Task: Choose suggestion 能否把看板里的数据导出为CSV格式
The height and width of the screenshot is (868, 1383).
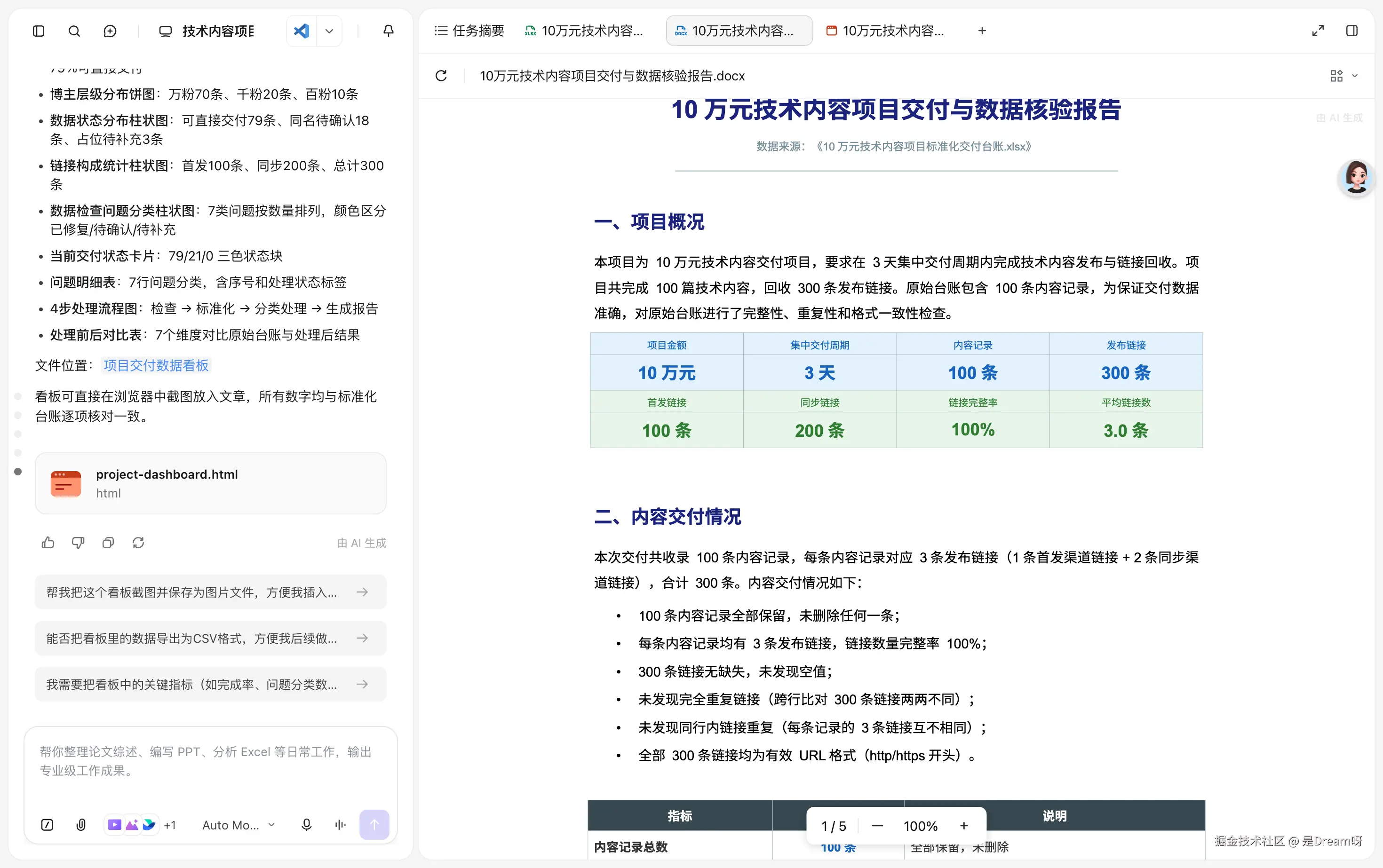Action: tap(210, 639)
